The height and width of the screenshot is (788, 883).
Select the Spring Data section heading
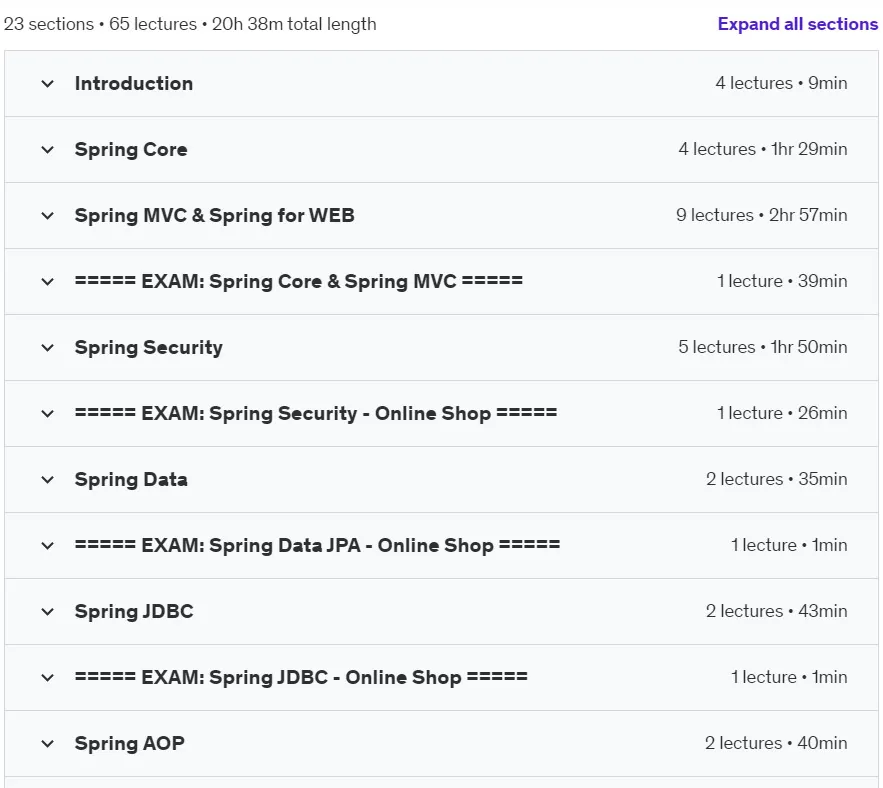131,479
